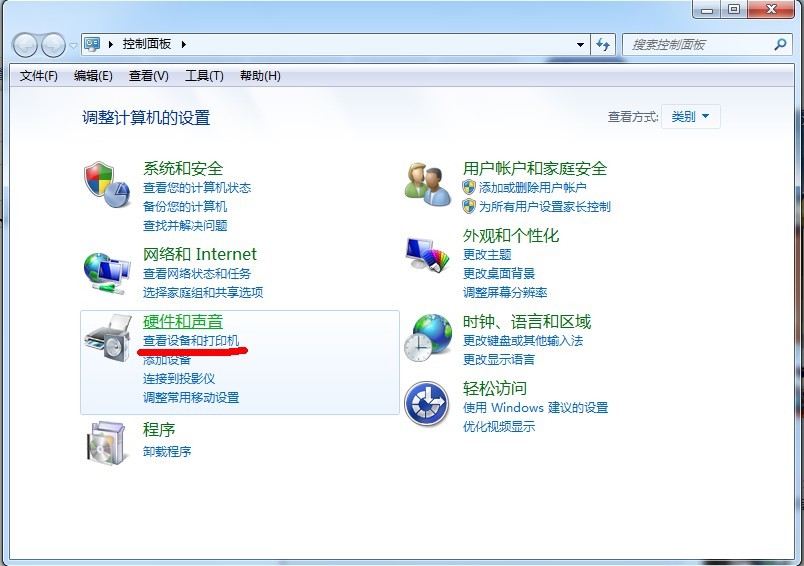
Task: Open 用户帐户和家庭安全 category heading
Action: pyautogui.click(x=535, y=168)
